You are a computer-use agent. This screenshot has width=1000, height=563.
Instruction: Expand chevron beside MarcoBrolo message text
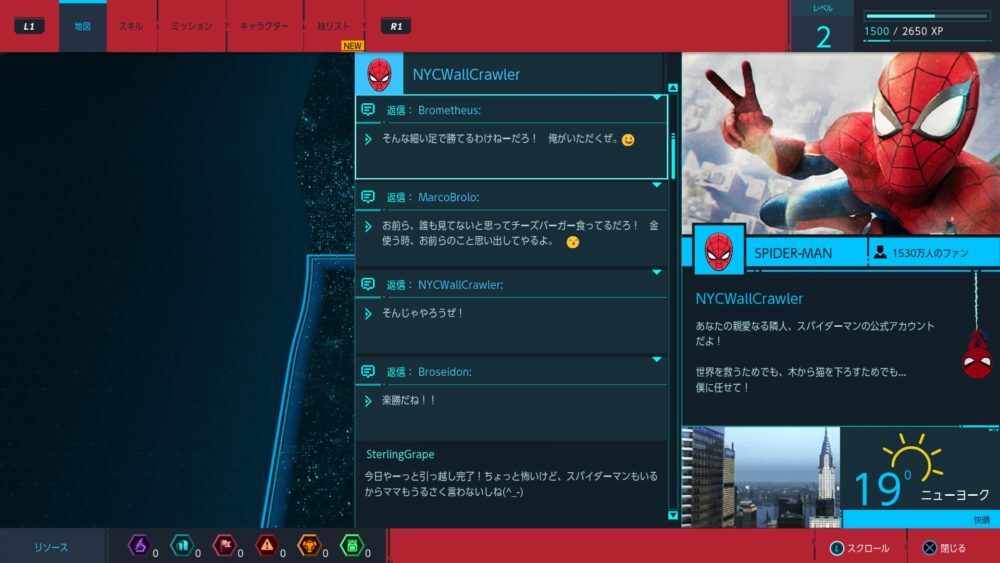click(x=368, y=226)
